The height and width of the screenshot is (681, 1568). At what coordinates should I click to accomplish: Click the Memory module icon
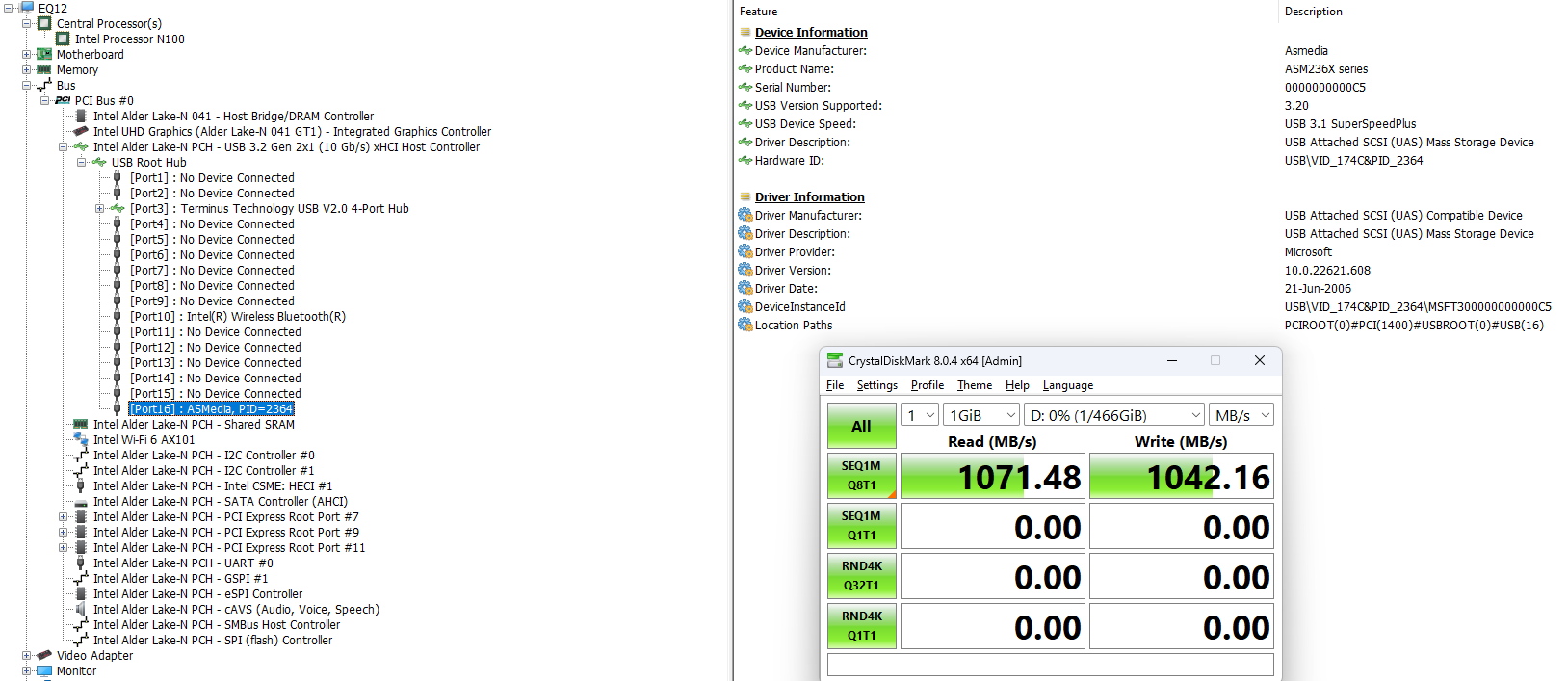tap(44, 69)
